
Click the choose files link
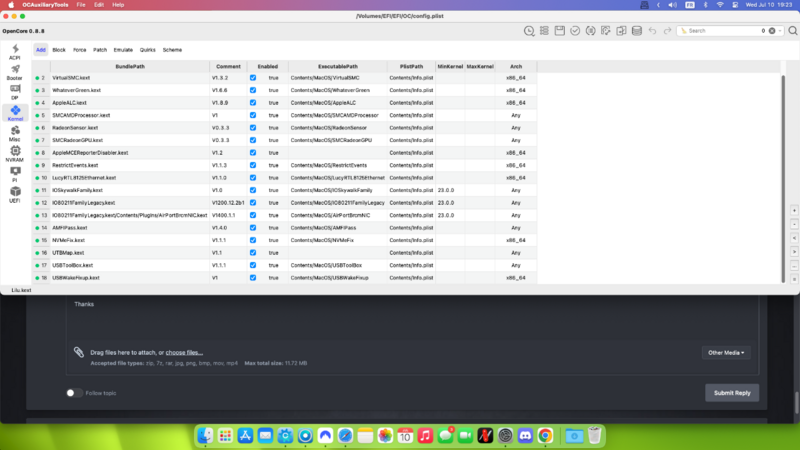[x=184, y=353]
